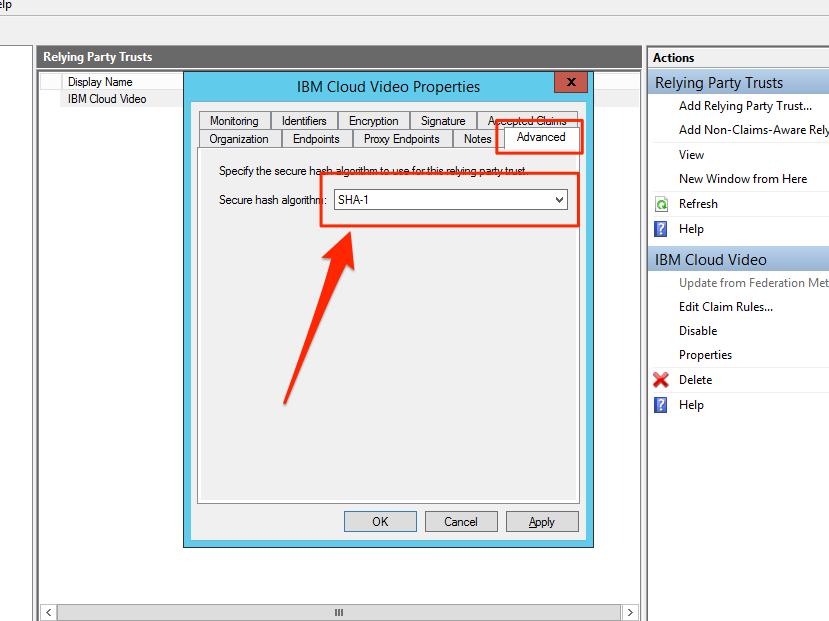829x621 pixels.
Task: Switch to the Identifiers tab
Action: [304, 121]
